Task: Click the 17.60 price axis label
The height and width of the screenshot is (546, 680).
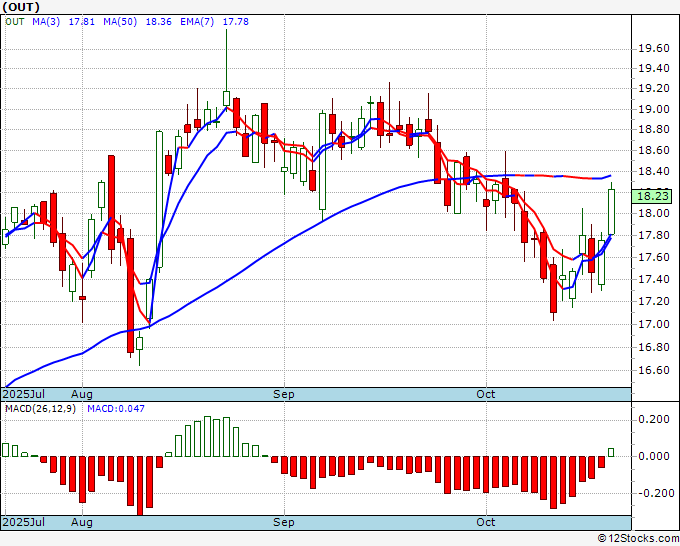Action: [654, 257]
